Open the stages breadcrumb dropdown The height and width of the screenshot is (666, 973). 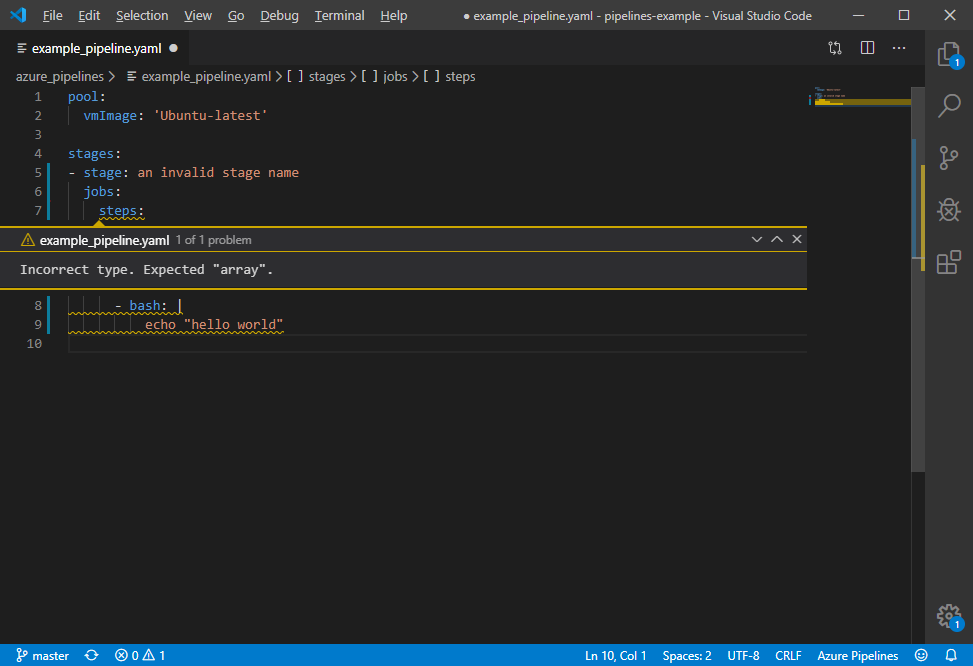click(326, 76)
